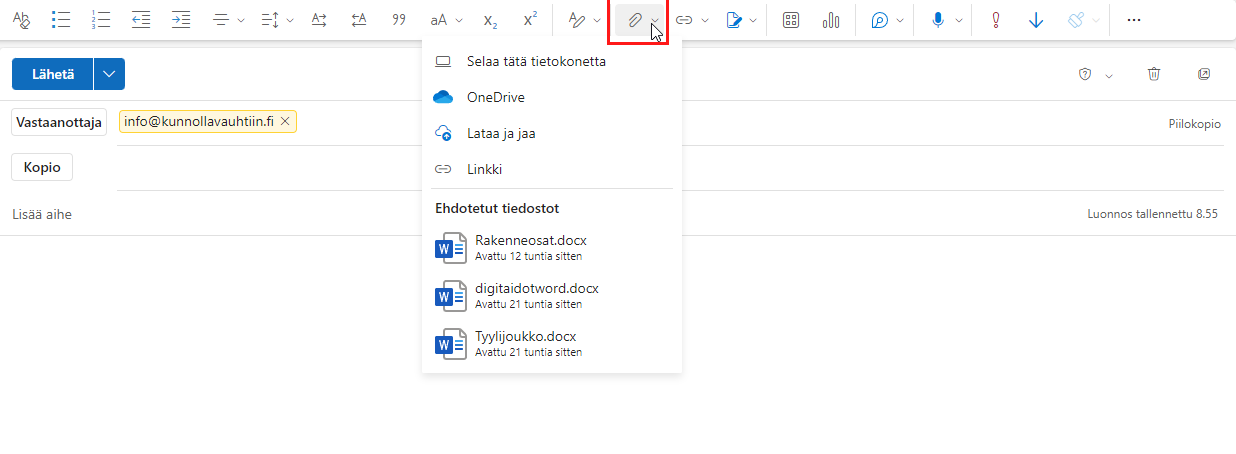Open the Loop component dropdown arrow
The image size is (1236, 454).
coord(900,20)
